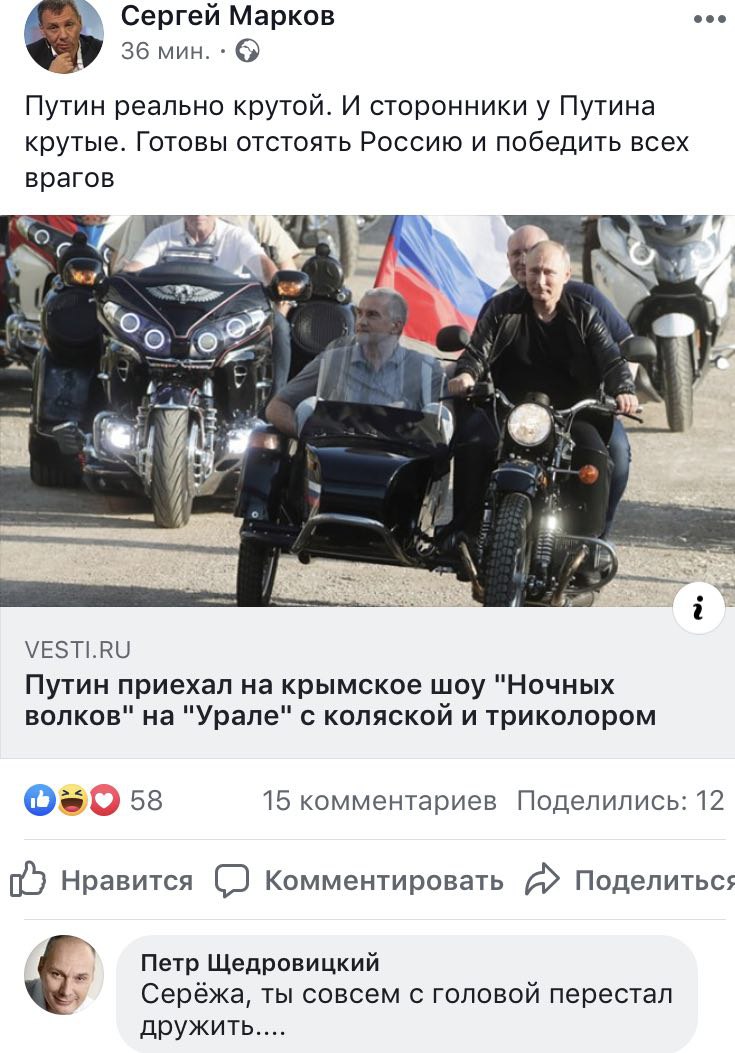Tap the info icon on link preview
Viewport: 735px width, 1053px height.
(x=699, y=608)
